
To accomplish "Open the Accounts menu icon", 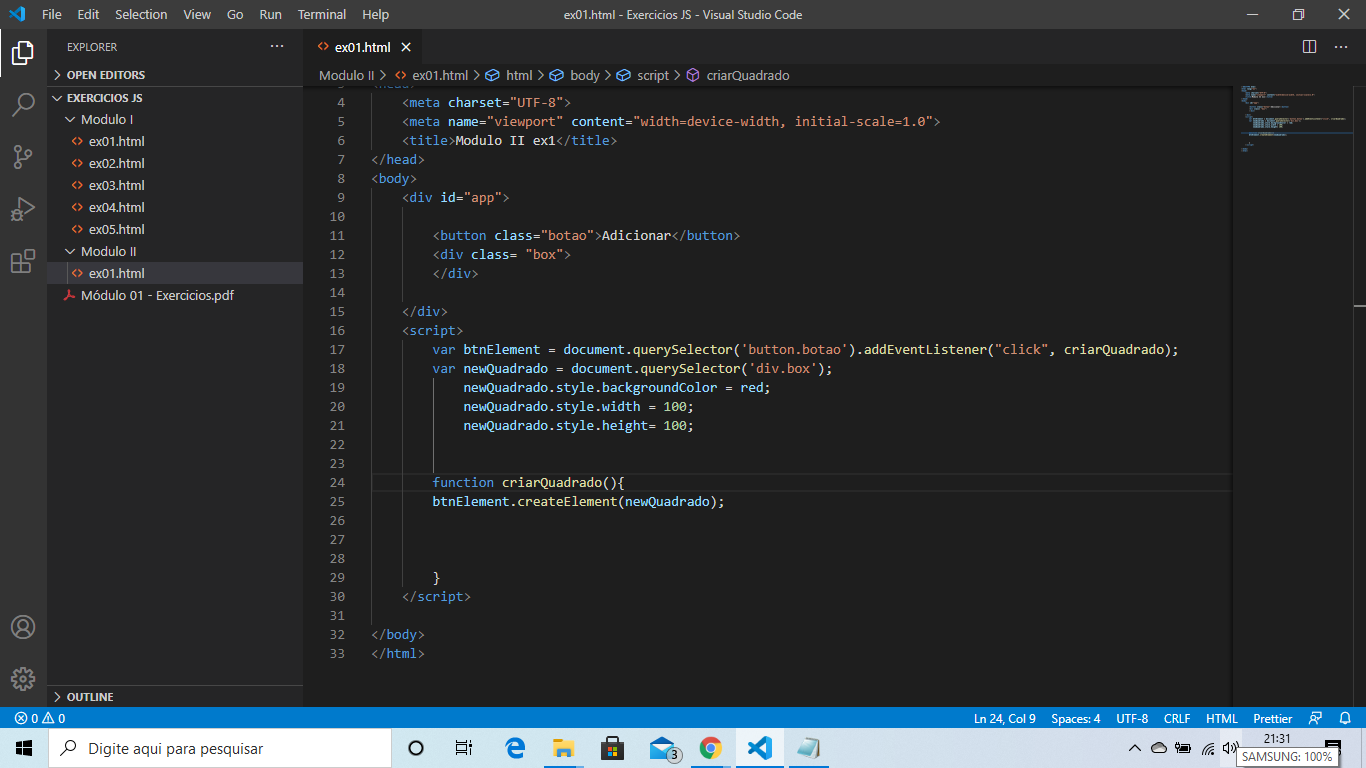I will tap(23, 627).
